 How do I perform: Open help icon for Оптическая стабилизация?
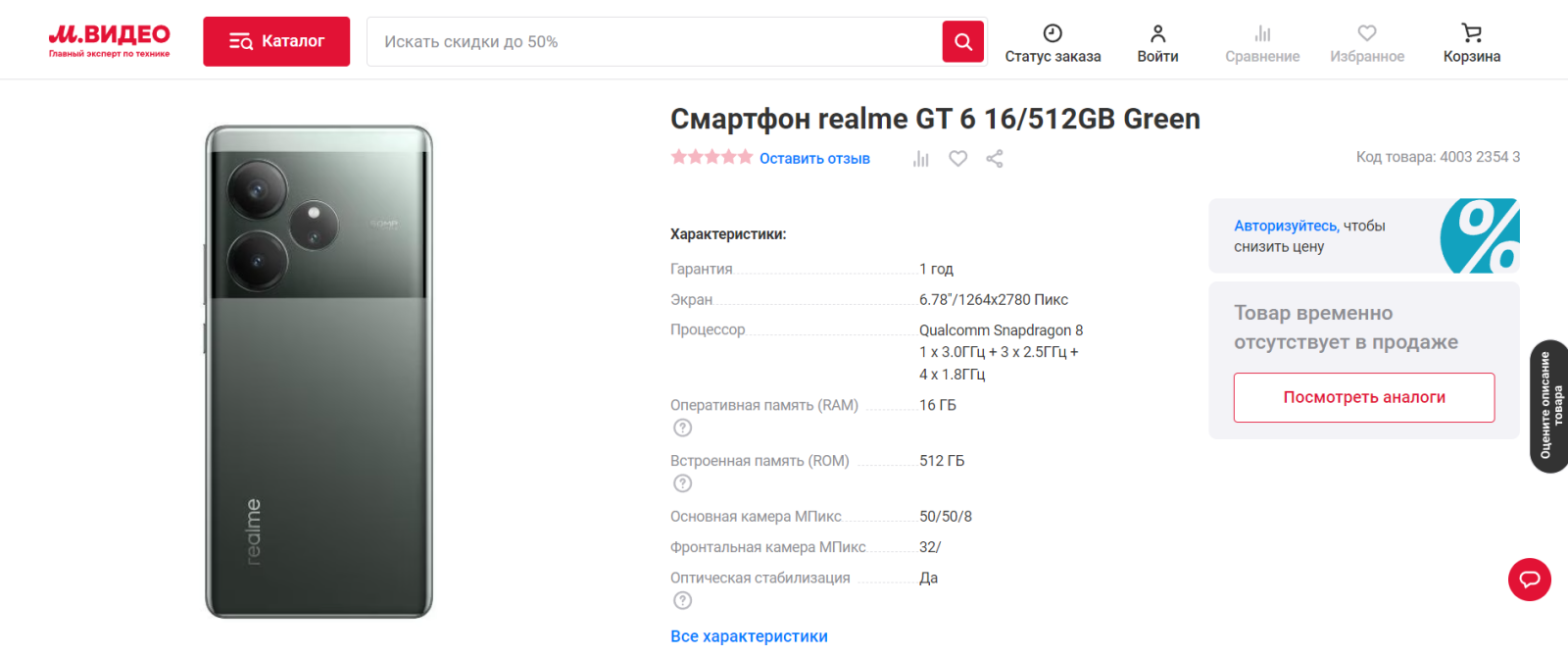683,600
